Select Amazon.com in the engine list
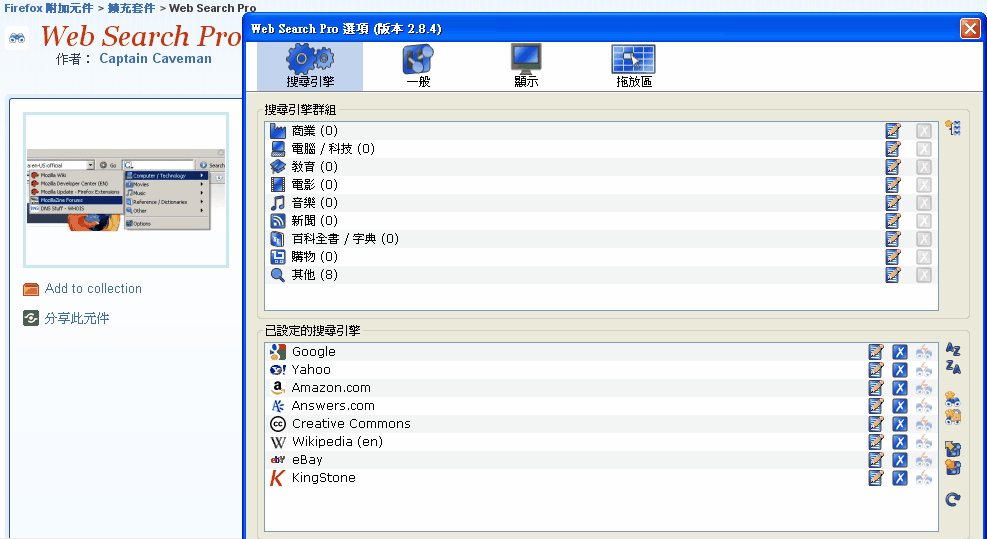The image size is (987, 539). pos(331,388)
